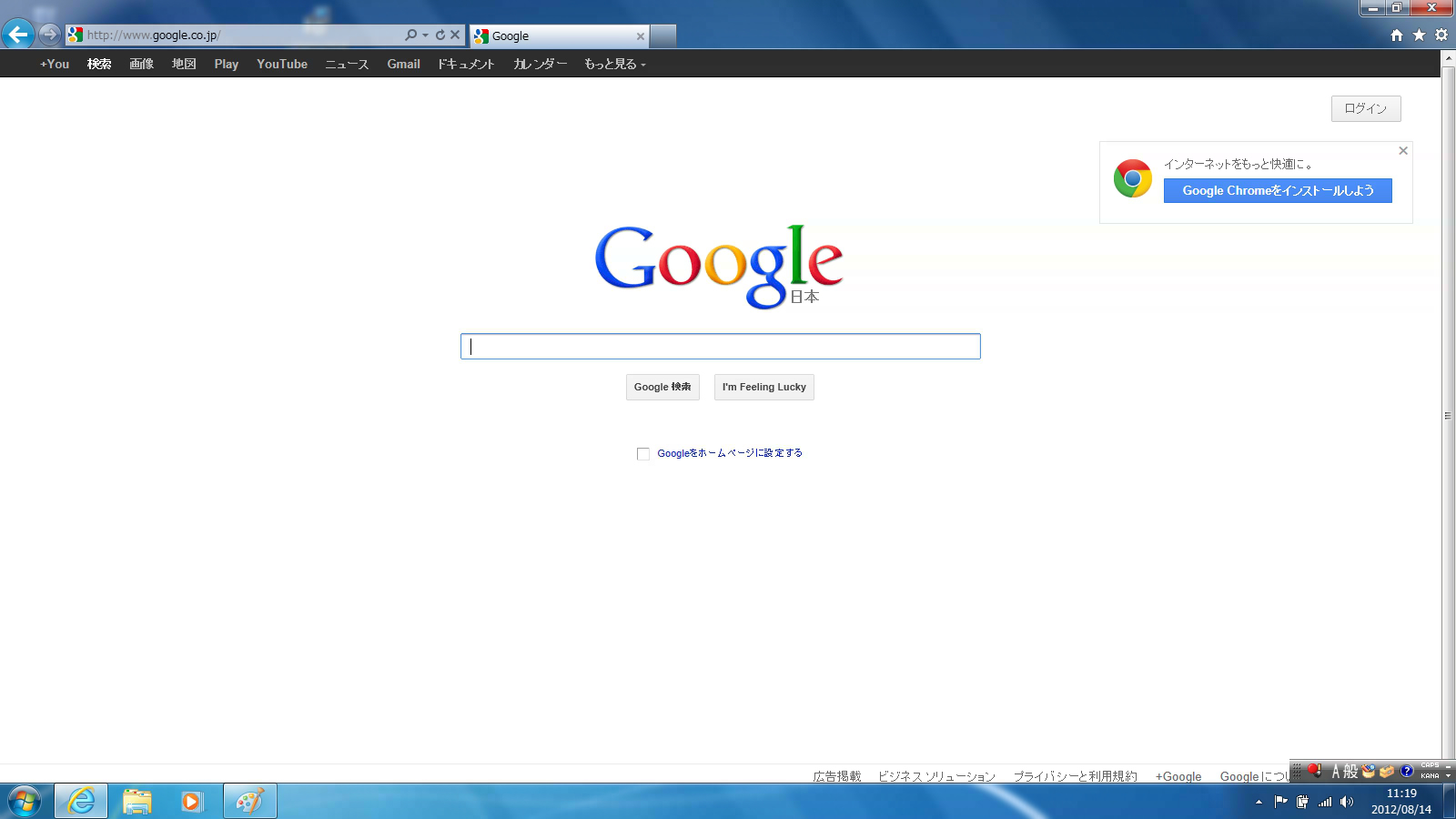
Task: Open Gmail from the Google bar
Action: [x=403, y=64]
